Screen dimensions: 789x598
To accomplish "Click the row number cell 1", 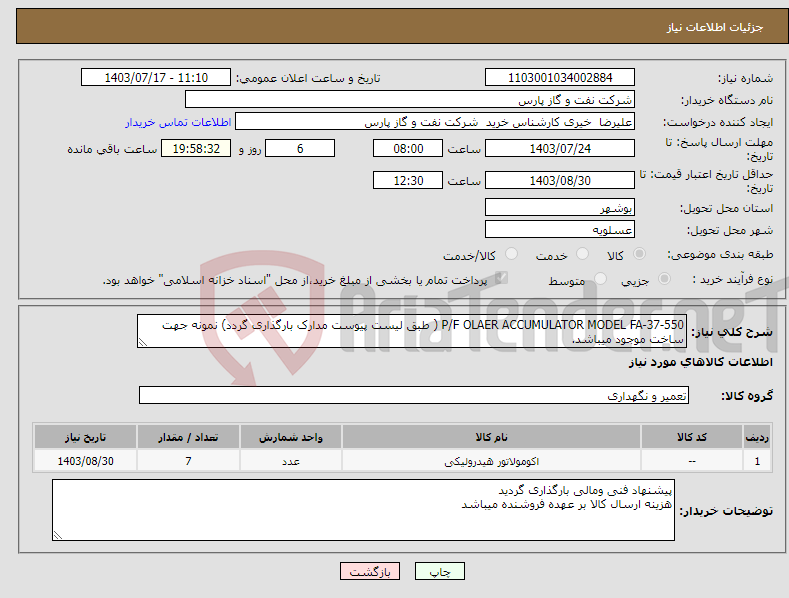I will click(x=757, y=461).
